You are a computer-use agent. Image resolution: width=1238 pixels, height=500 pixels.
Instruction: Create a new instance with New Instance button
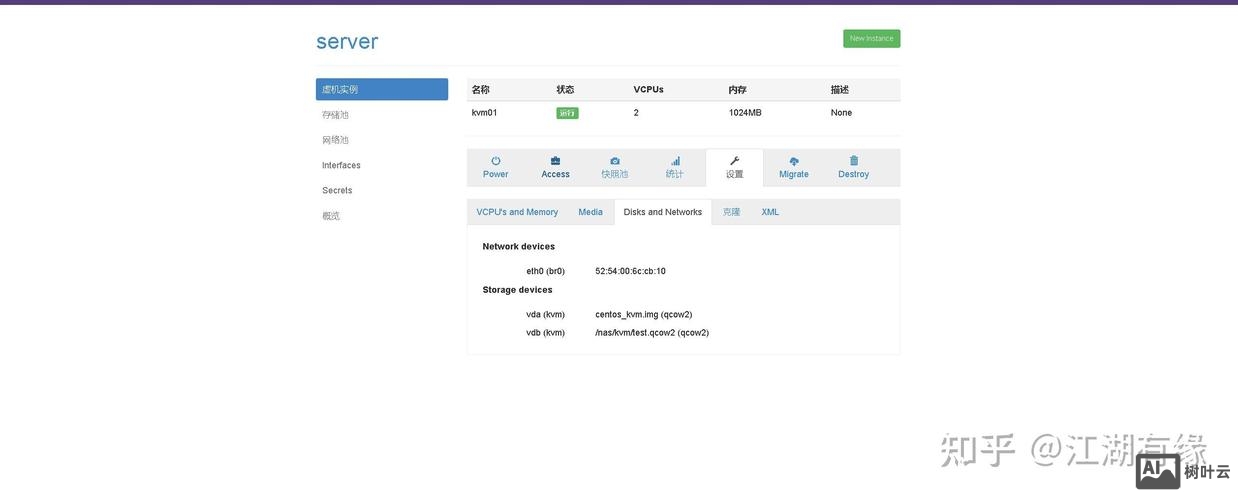point(871,39)
